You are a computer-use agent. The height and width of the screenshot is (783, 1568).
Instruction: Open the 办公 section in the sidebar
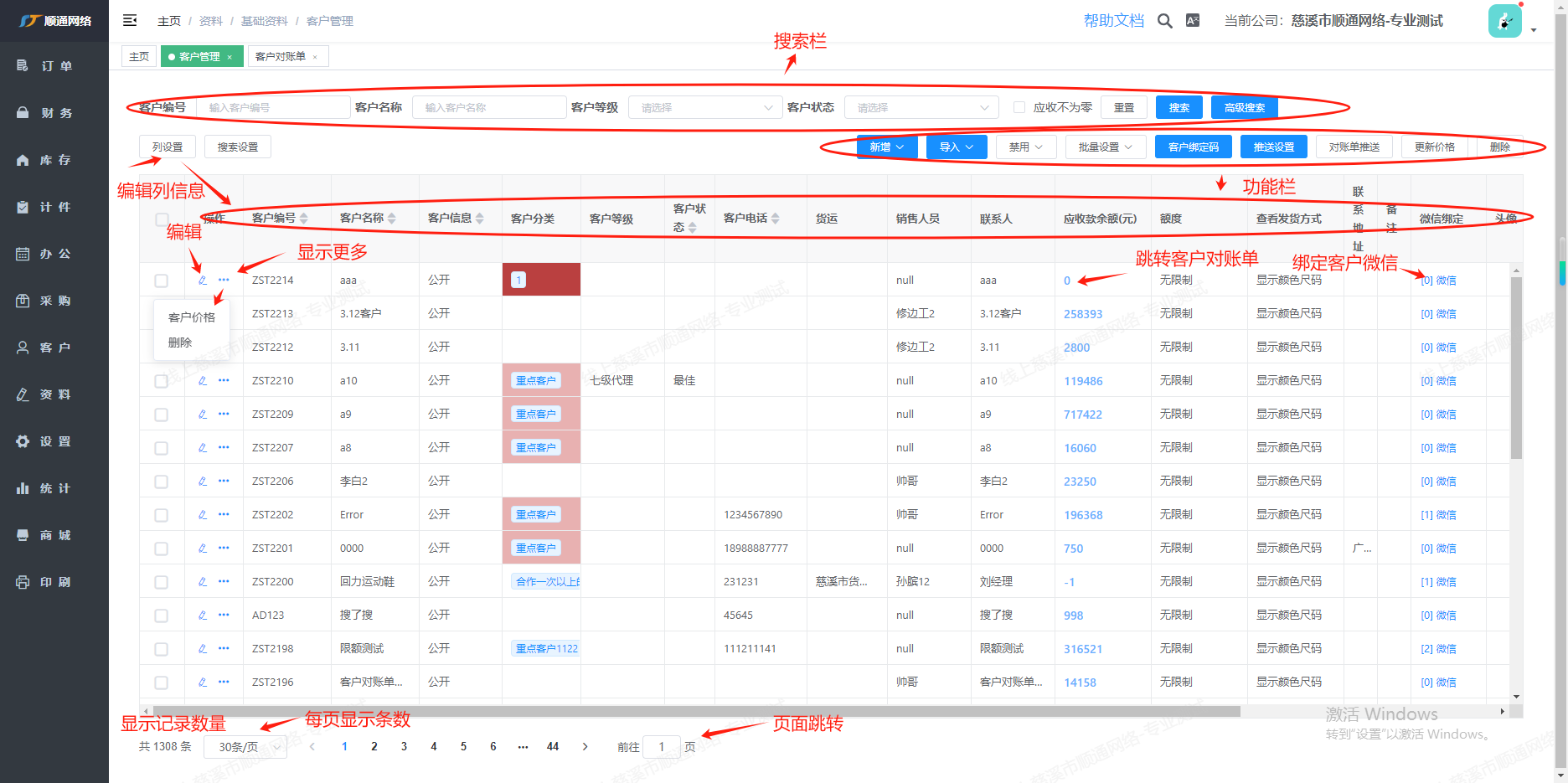[x=54, y=253]
